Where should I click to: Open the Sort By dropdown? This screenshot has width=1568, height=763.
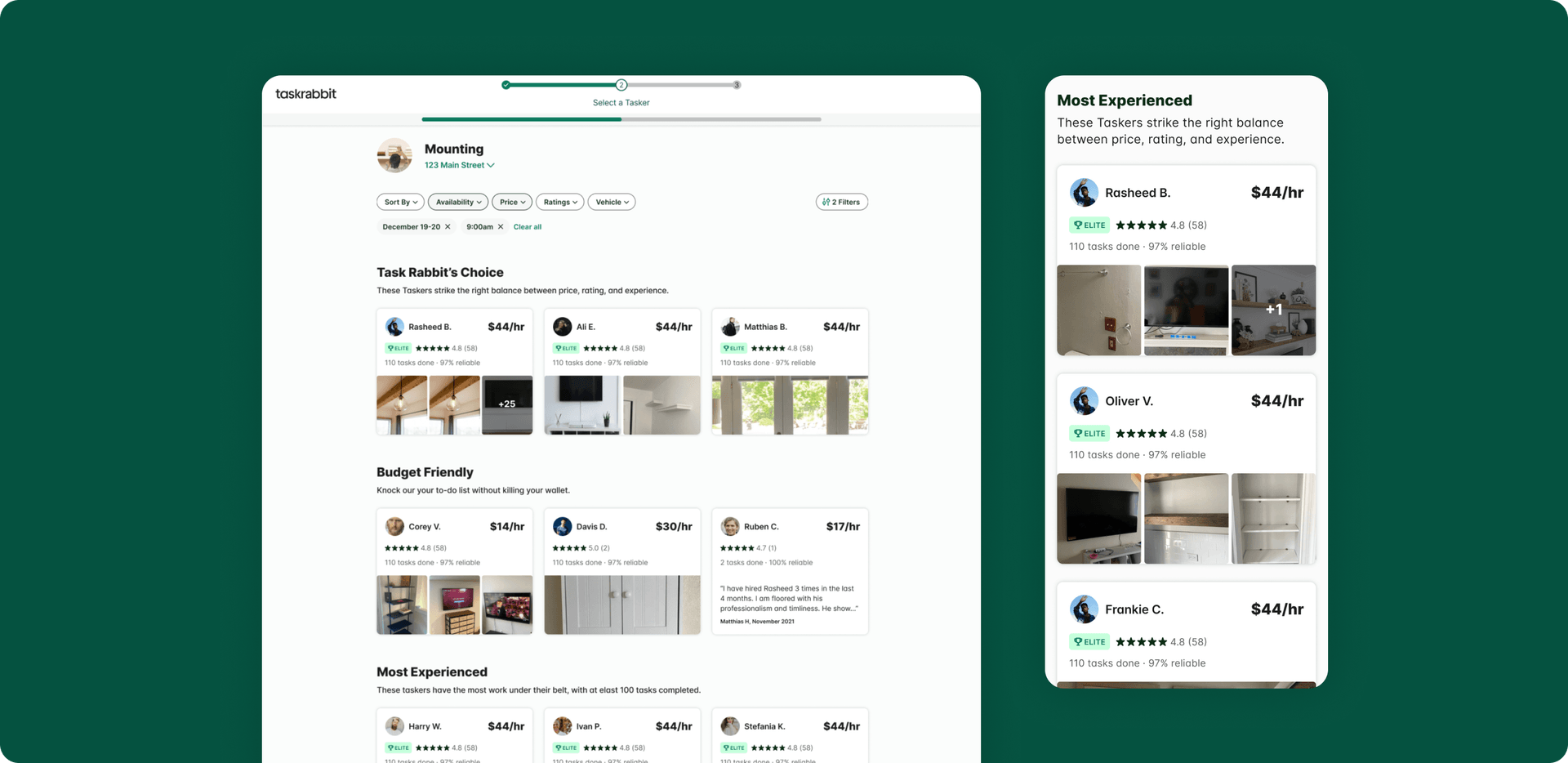400,203
